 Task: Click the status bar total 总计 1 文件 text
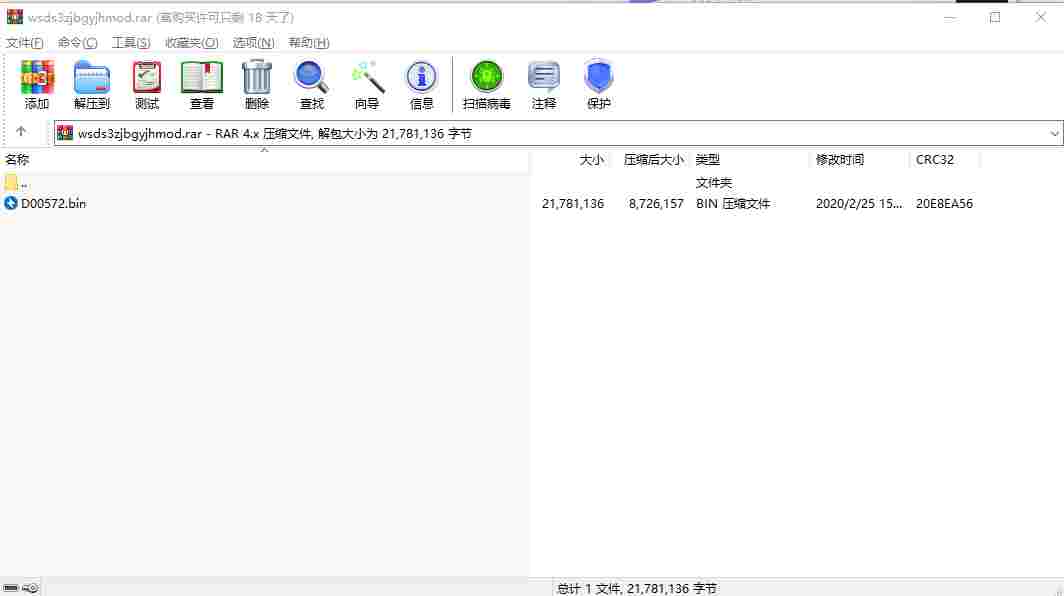(x=636, y=589)
